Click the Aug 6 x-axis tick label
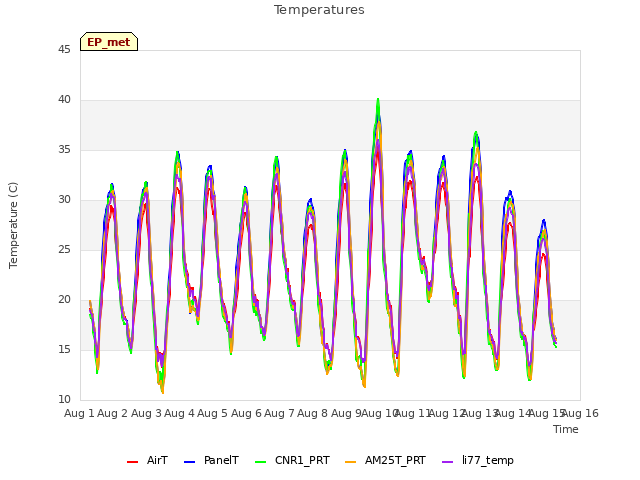 click(x=246, y=413)
